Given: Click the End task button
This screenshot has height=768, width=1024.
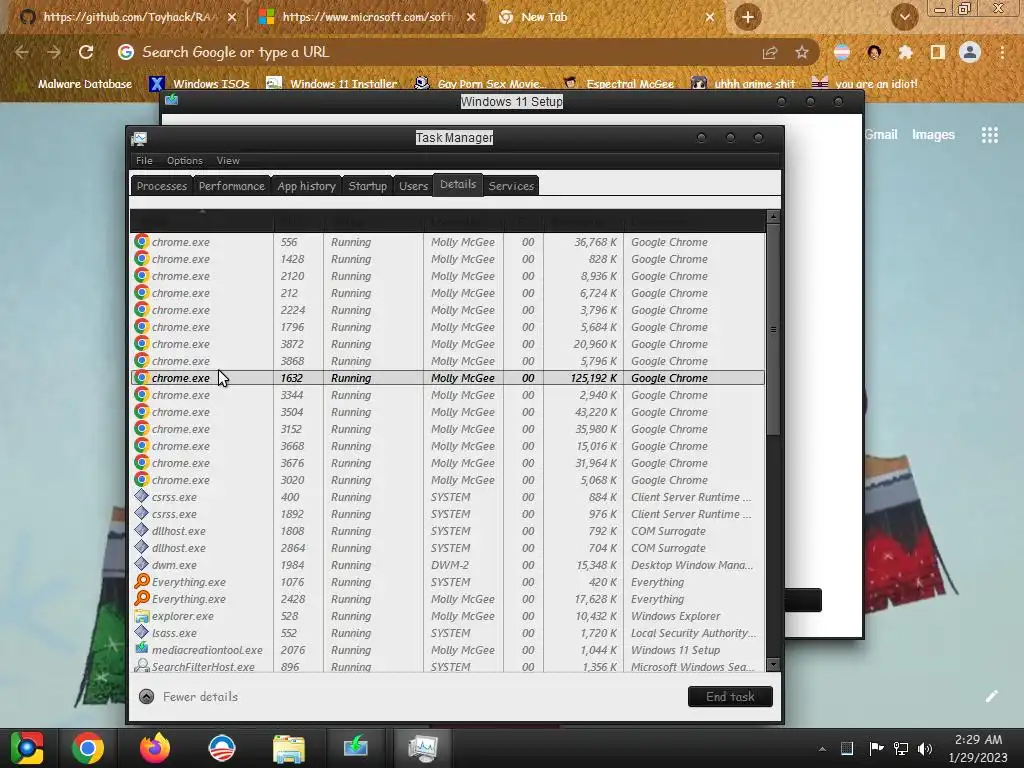Looking at the screenshot, I should tap(730, 697).
